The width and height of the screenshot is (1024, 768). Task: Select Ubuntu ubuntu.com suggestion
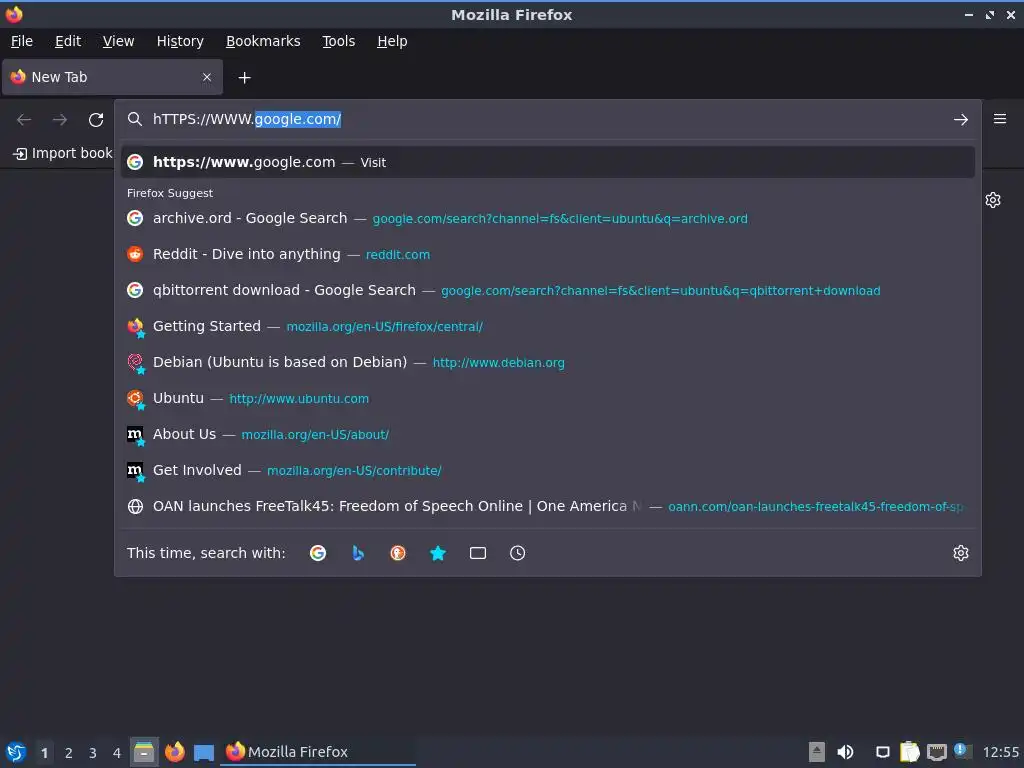[x=548, y=398]
